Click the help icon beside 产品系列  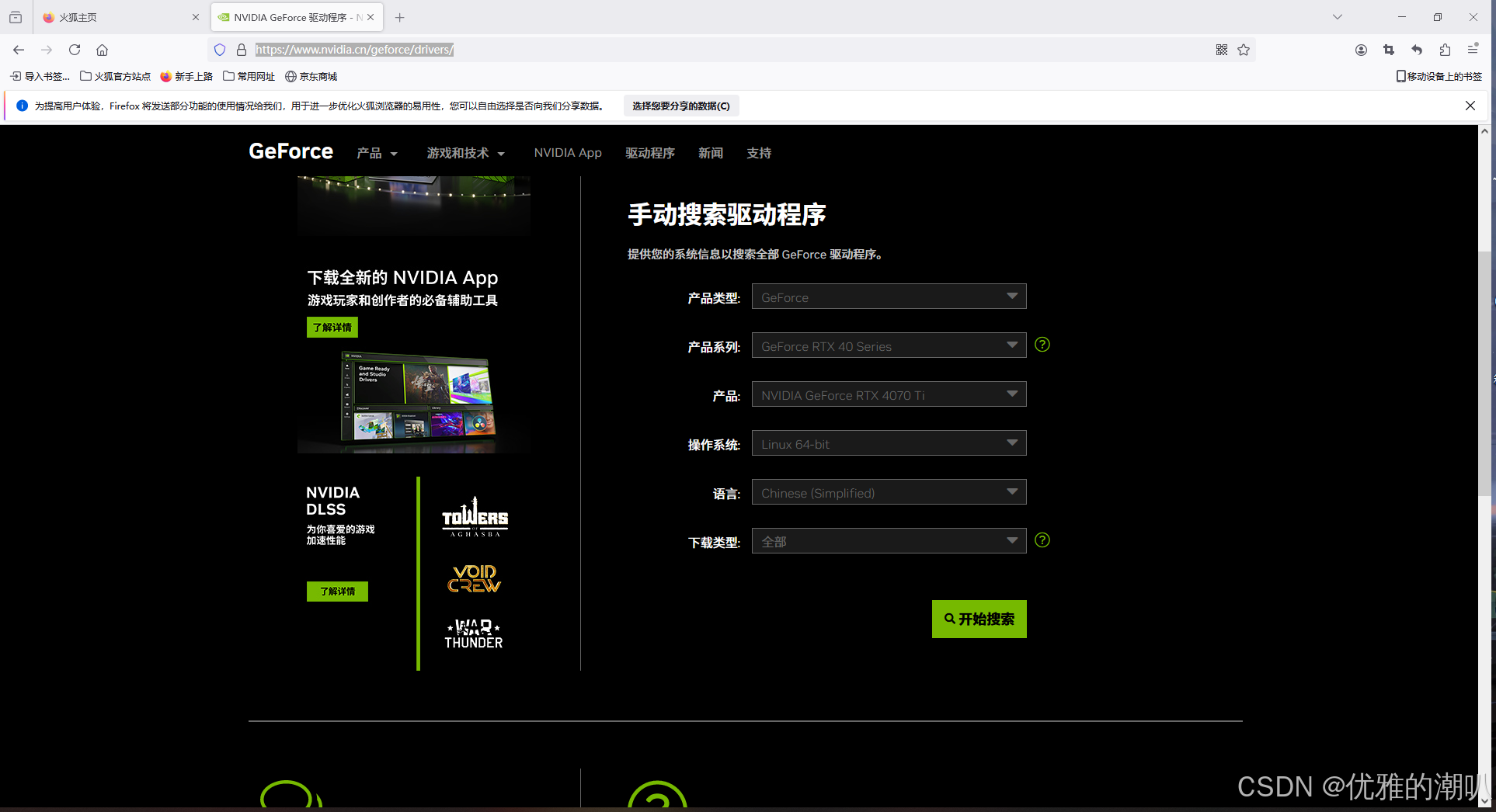click(x=1042, y=345)
